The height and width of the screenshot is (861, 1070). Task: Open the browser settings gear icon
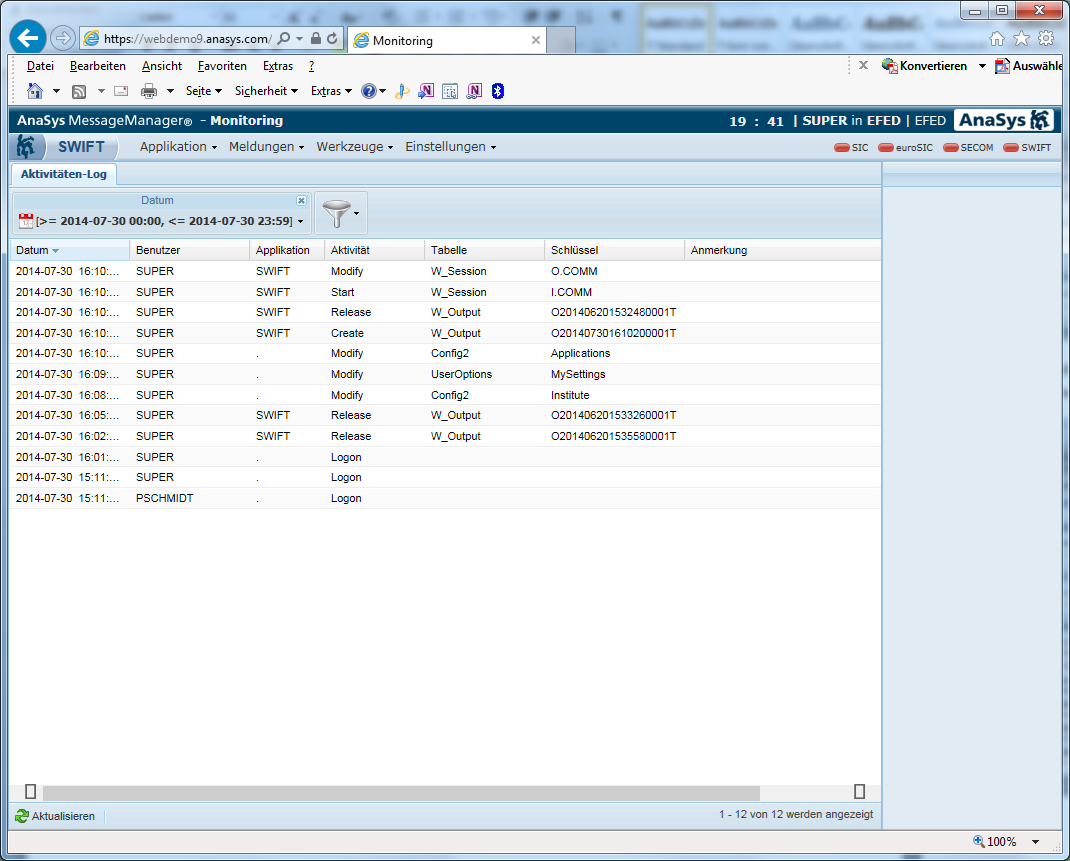(1046, 39)
